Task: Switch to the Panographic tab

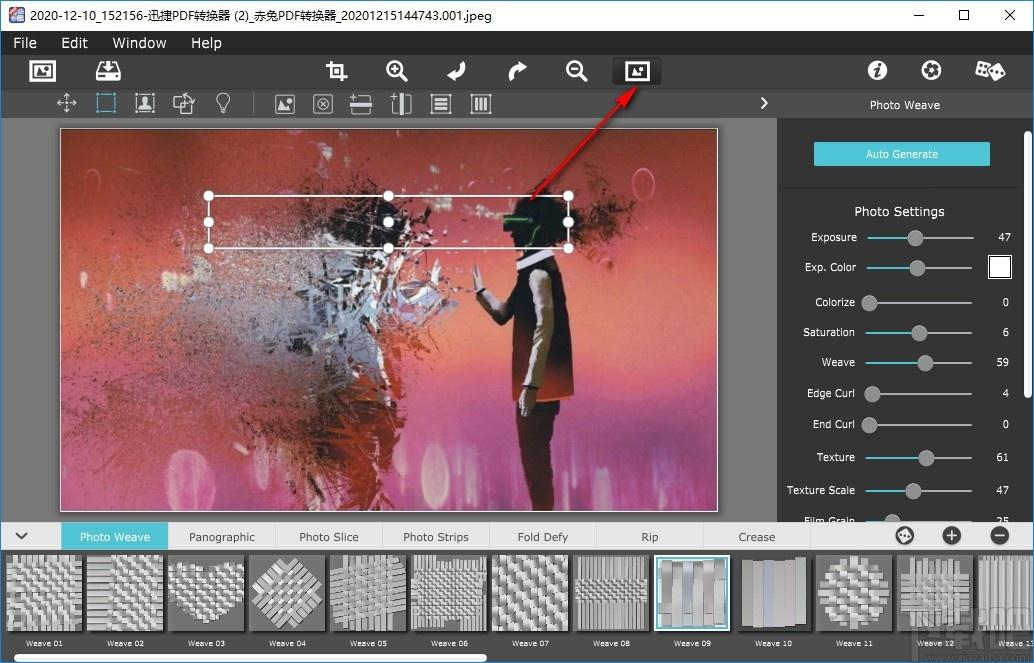Action: point(222,536)
